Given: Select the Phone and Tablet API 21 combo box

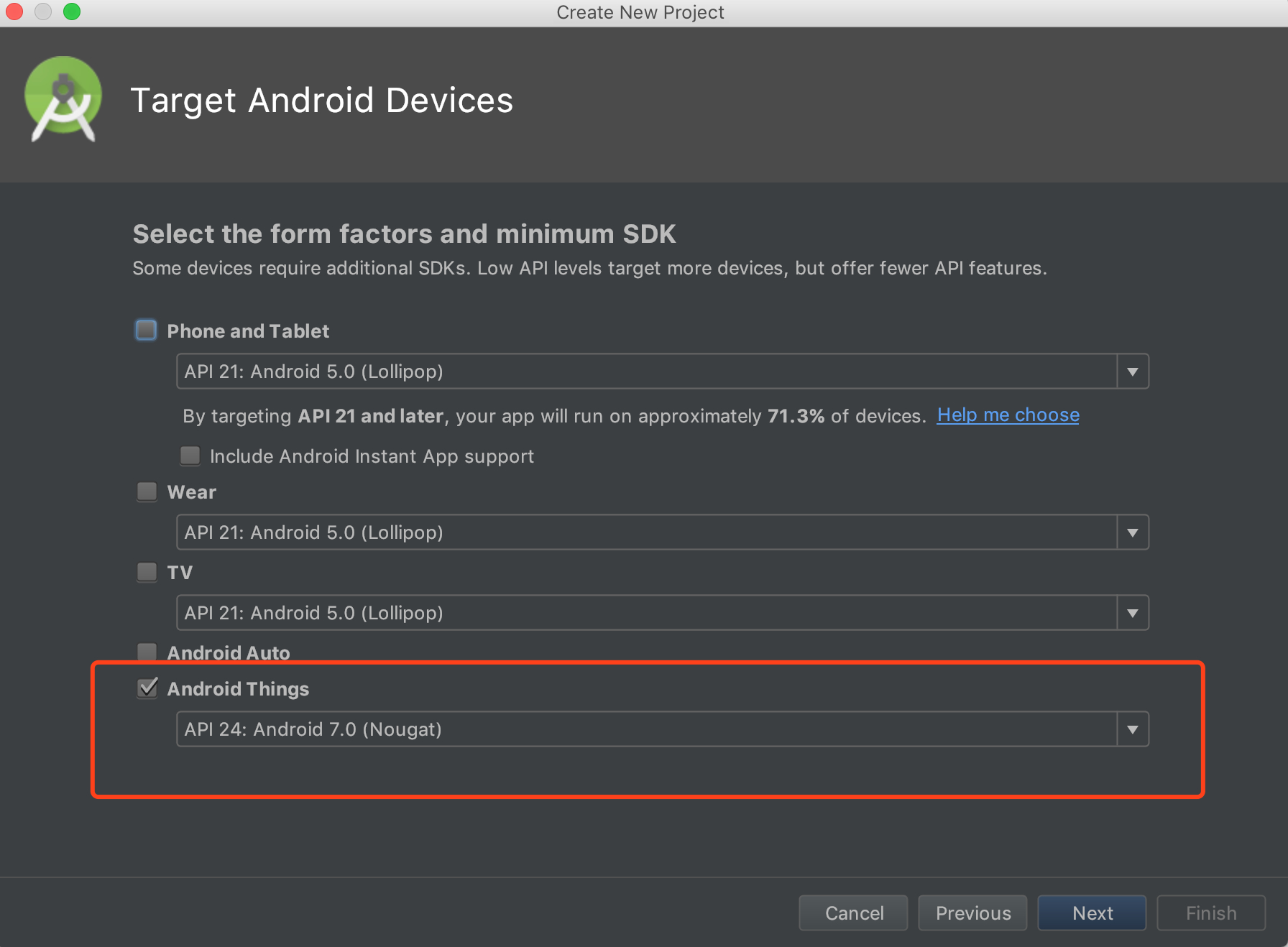Looking at the screenshot, I should [x=663, y=371].
